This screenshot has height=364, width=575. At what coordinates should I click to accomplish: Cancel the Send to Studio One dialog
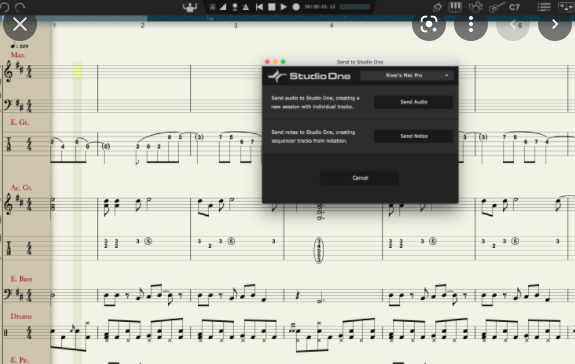pyautogui.click(x=360, y=178)
